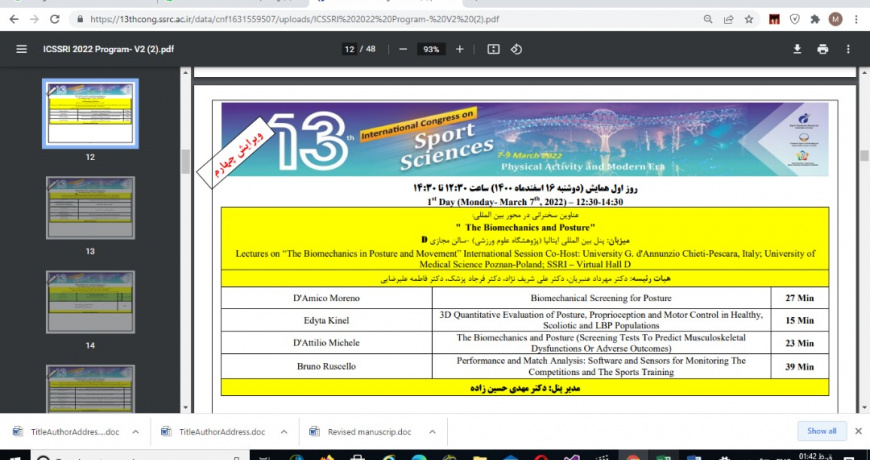The width and height of the screenshot is (870, 460).
Task: Share this page using share icon
Action: (729, 19)
